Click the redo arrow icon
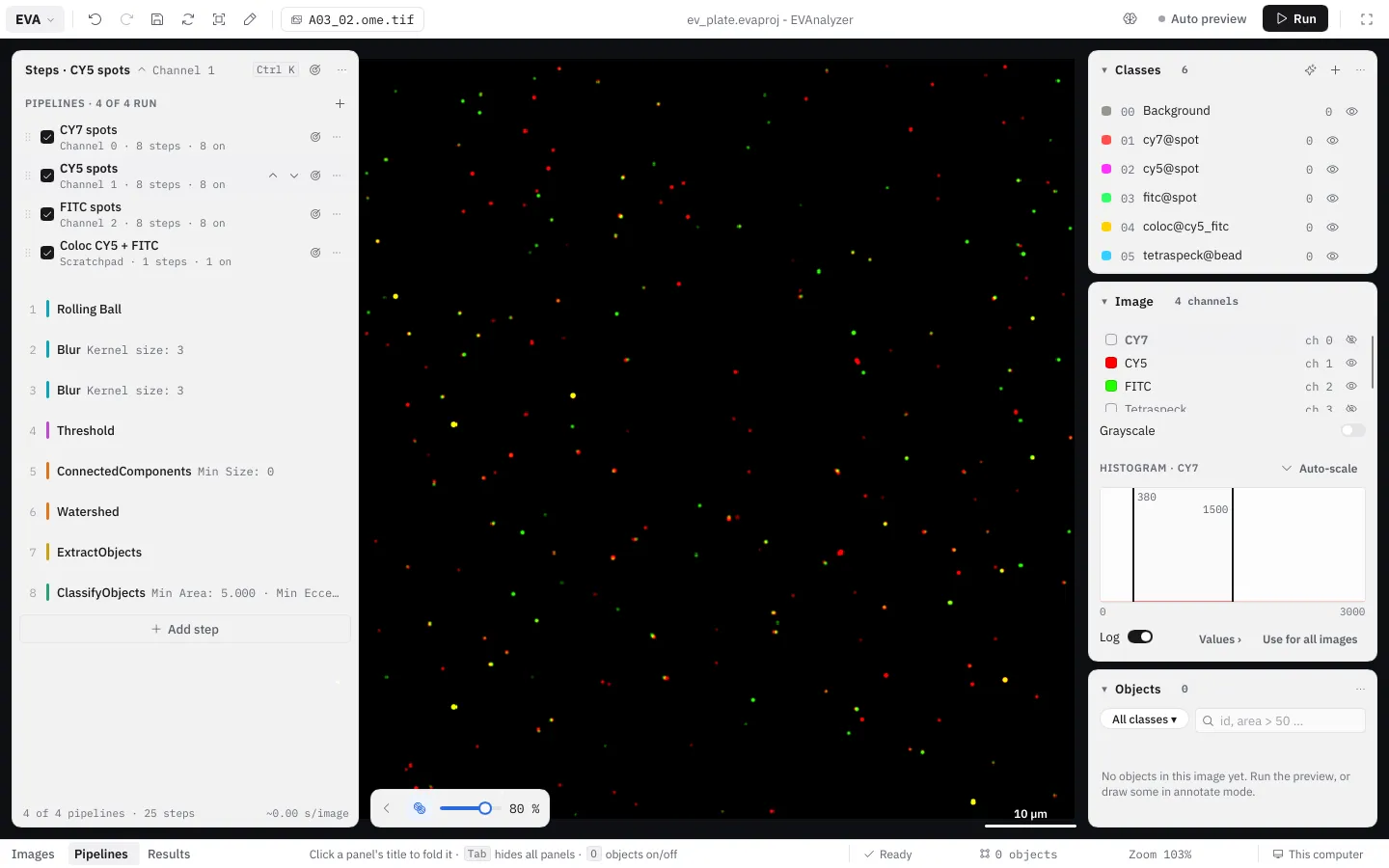1389x868 pixels. (126, 19)
